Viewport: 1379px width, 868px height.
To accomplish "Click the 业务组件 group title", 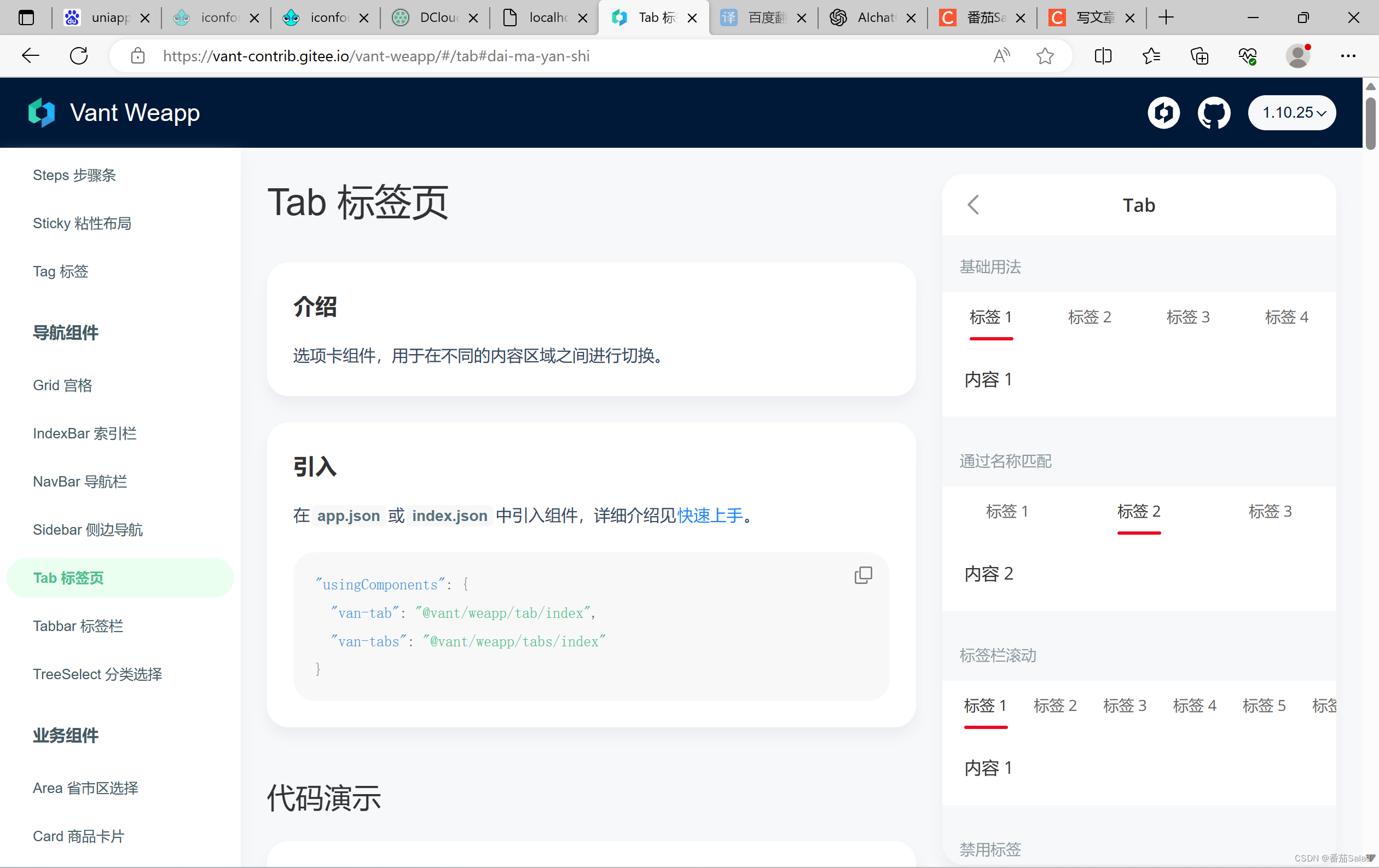I will [65, 735].
